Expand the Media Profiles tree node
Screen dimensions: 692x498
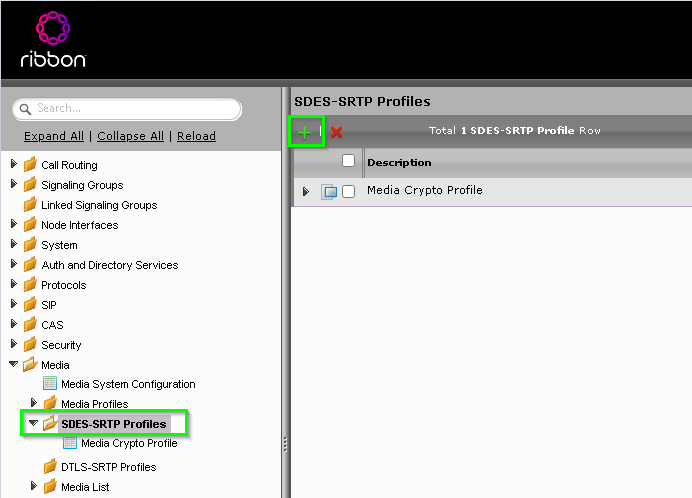tap(34, 403)
